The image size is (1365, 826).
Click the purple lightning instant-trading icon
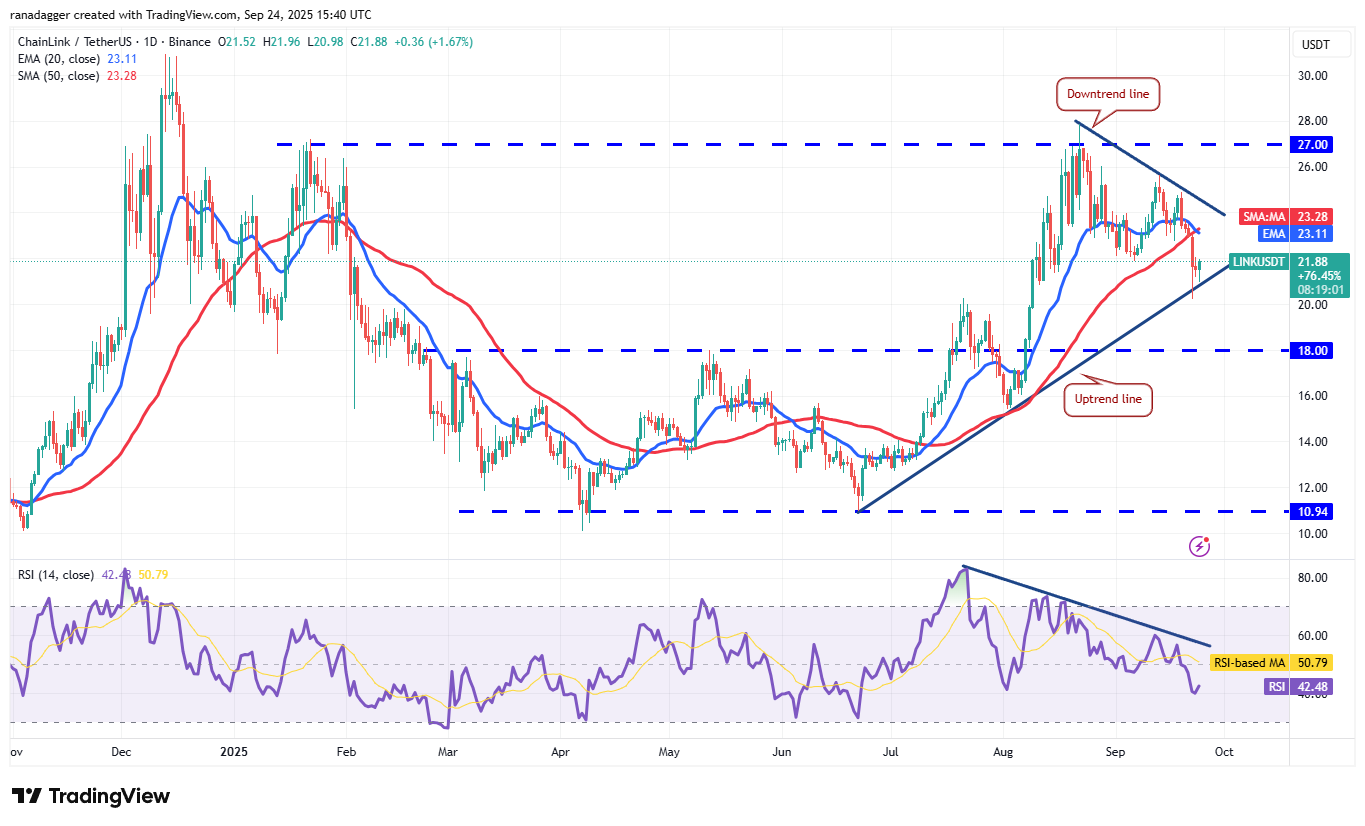click(x=1198, y=545)
